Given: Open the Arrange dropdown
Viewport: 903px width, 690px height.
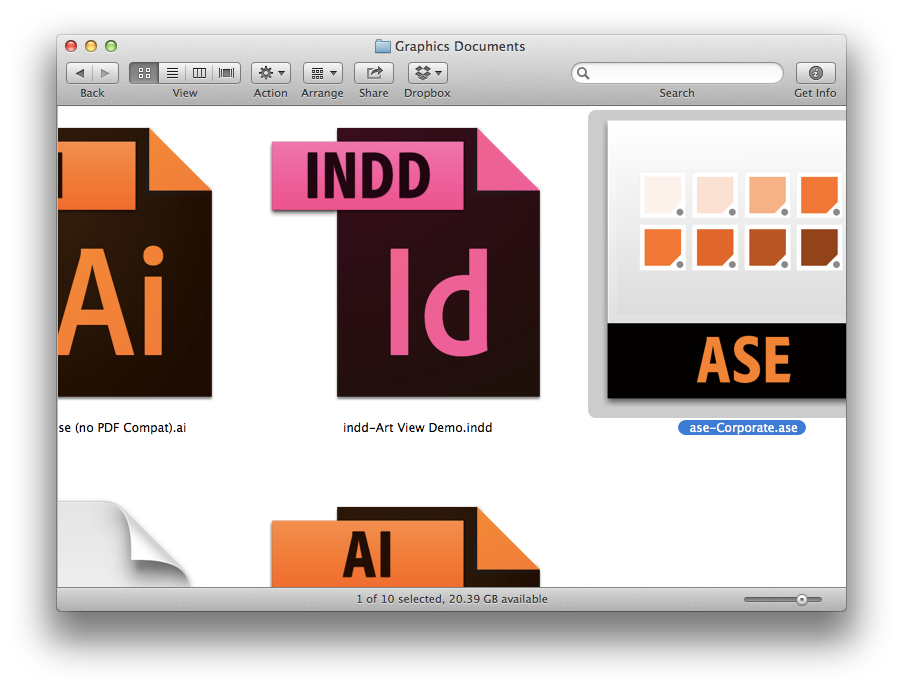Looking at the screenshot, I should pos(322,73).
